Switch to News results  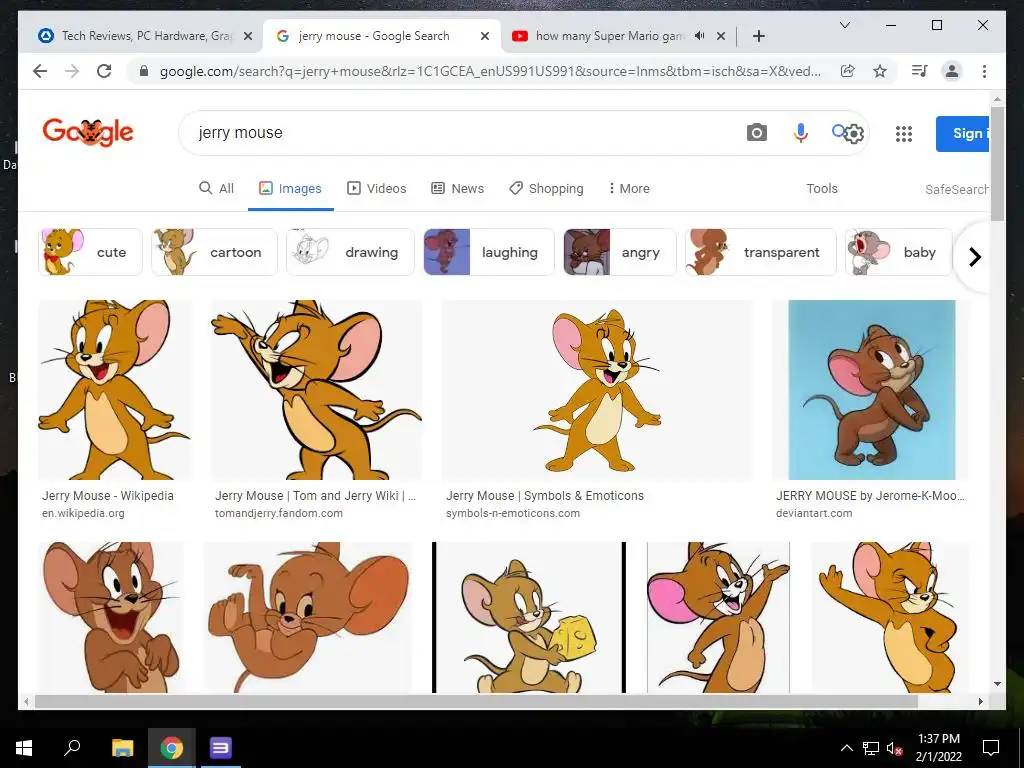(x=458, y=188)
